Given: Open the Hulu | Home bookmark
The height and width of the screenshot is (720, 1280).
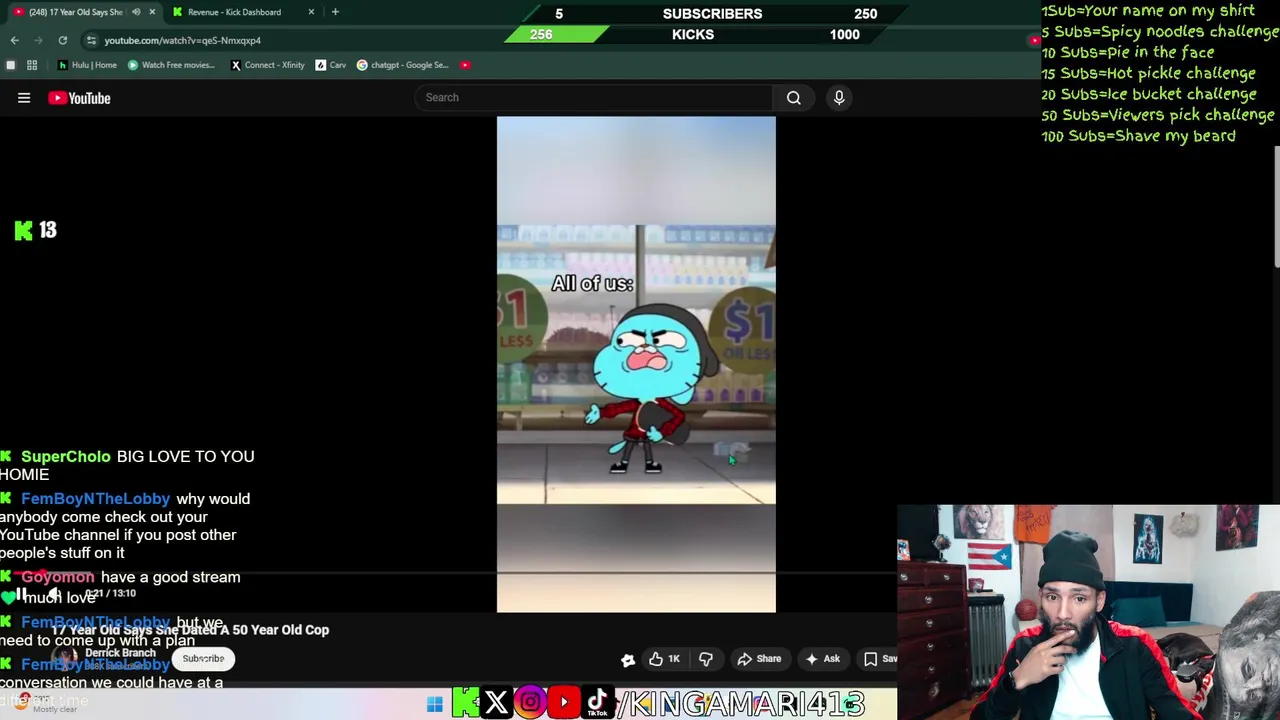Looking at the screenshot, I should [x=87, y=65].
